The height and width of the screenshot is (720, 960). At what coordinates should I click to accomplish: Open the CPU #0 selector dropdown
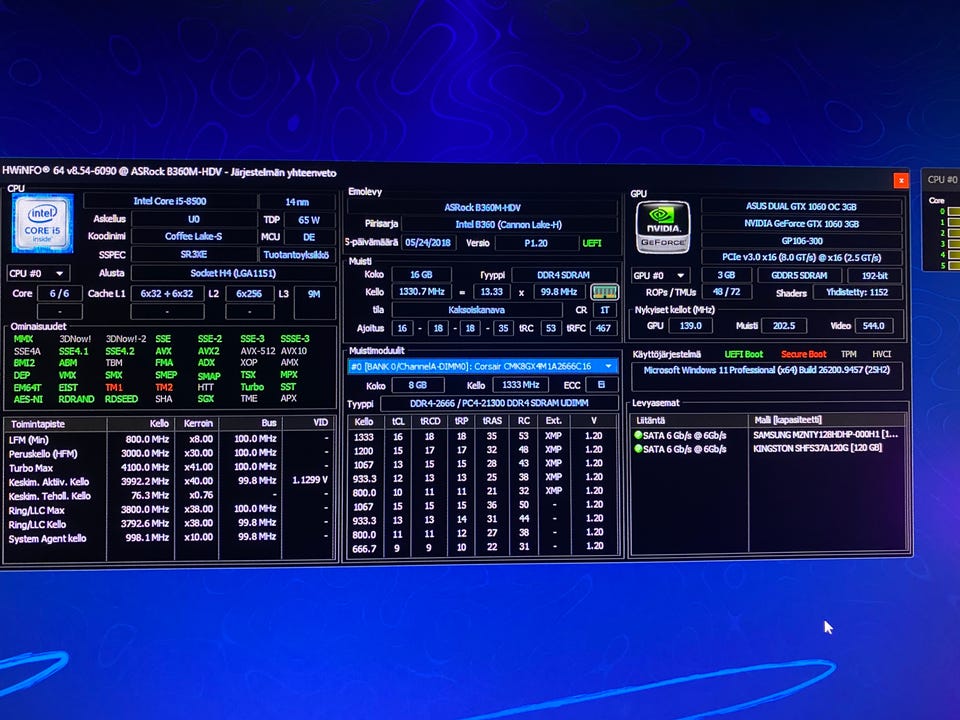pyautogui.click(x=37, y=273)
